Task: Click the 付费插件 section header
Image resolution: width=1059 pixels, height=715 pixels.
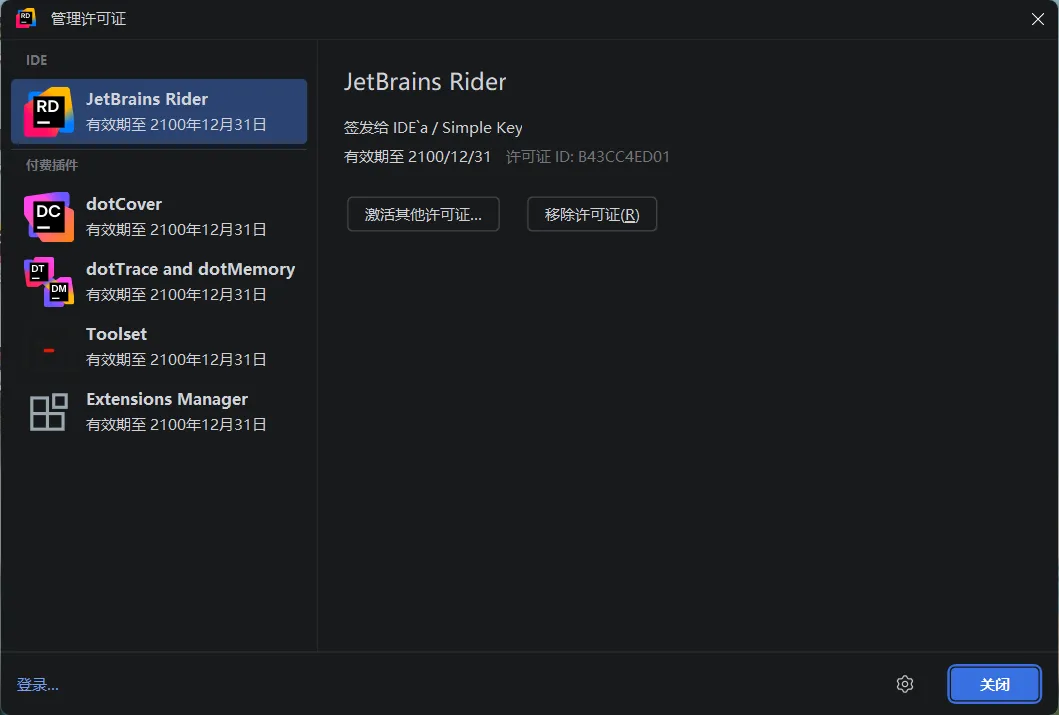Action: coord(50,165)
